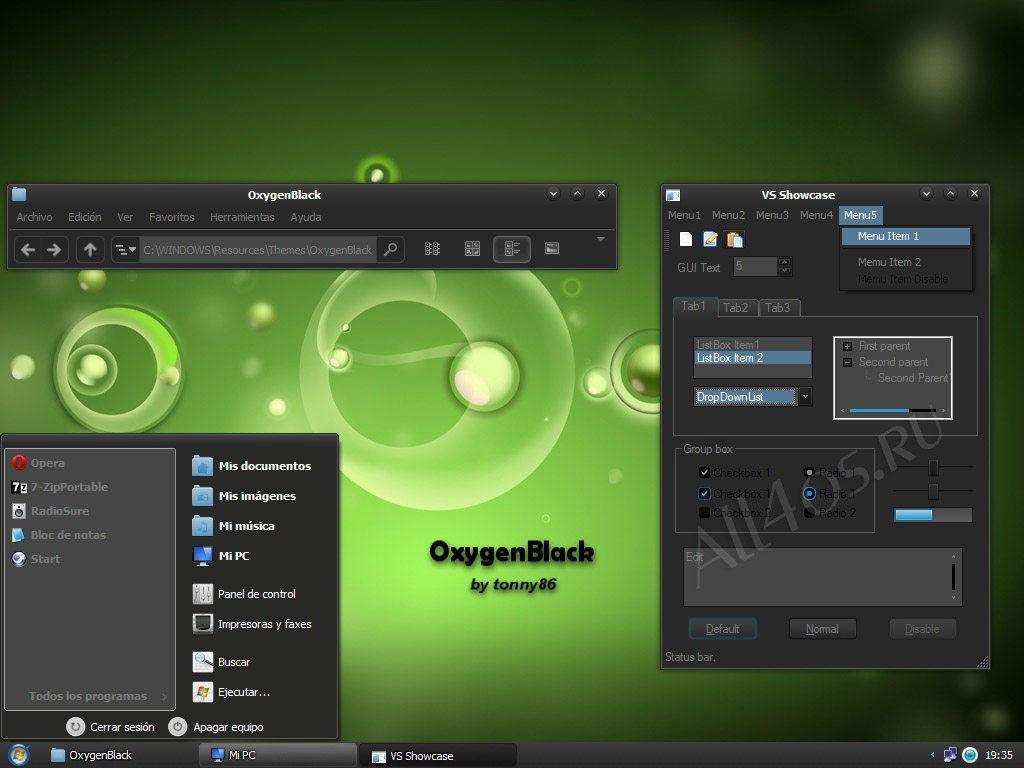Click the horizontal scrollbar in the tree view
Image resolution: width=1024 pixels, height=768 pixels.
[893, 411]
